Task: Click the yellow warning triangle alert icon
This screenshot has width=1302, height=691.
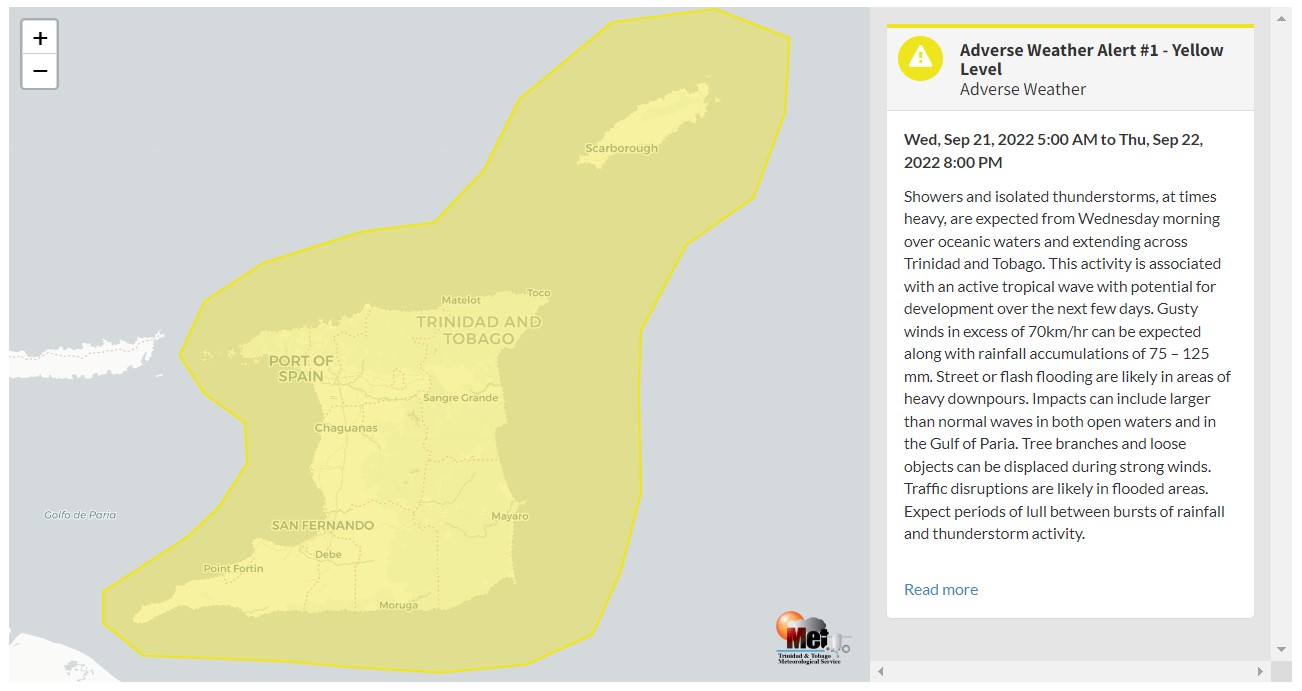Action: tap(920, 58)
